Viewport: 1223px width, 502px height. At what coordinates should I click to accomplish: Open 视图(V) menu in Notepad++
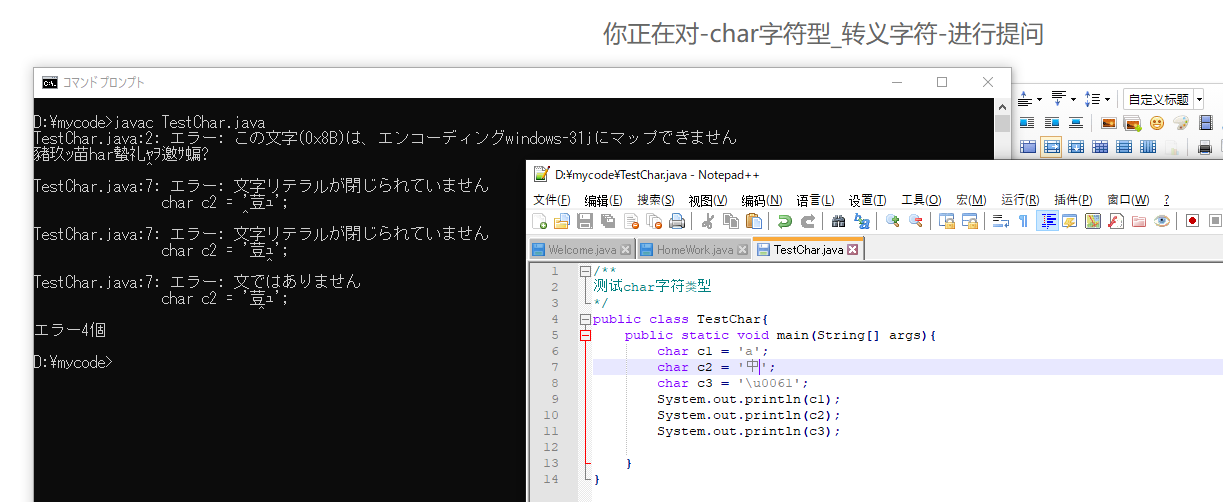click(x=708, y=200)
